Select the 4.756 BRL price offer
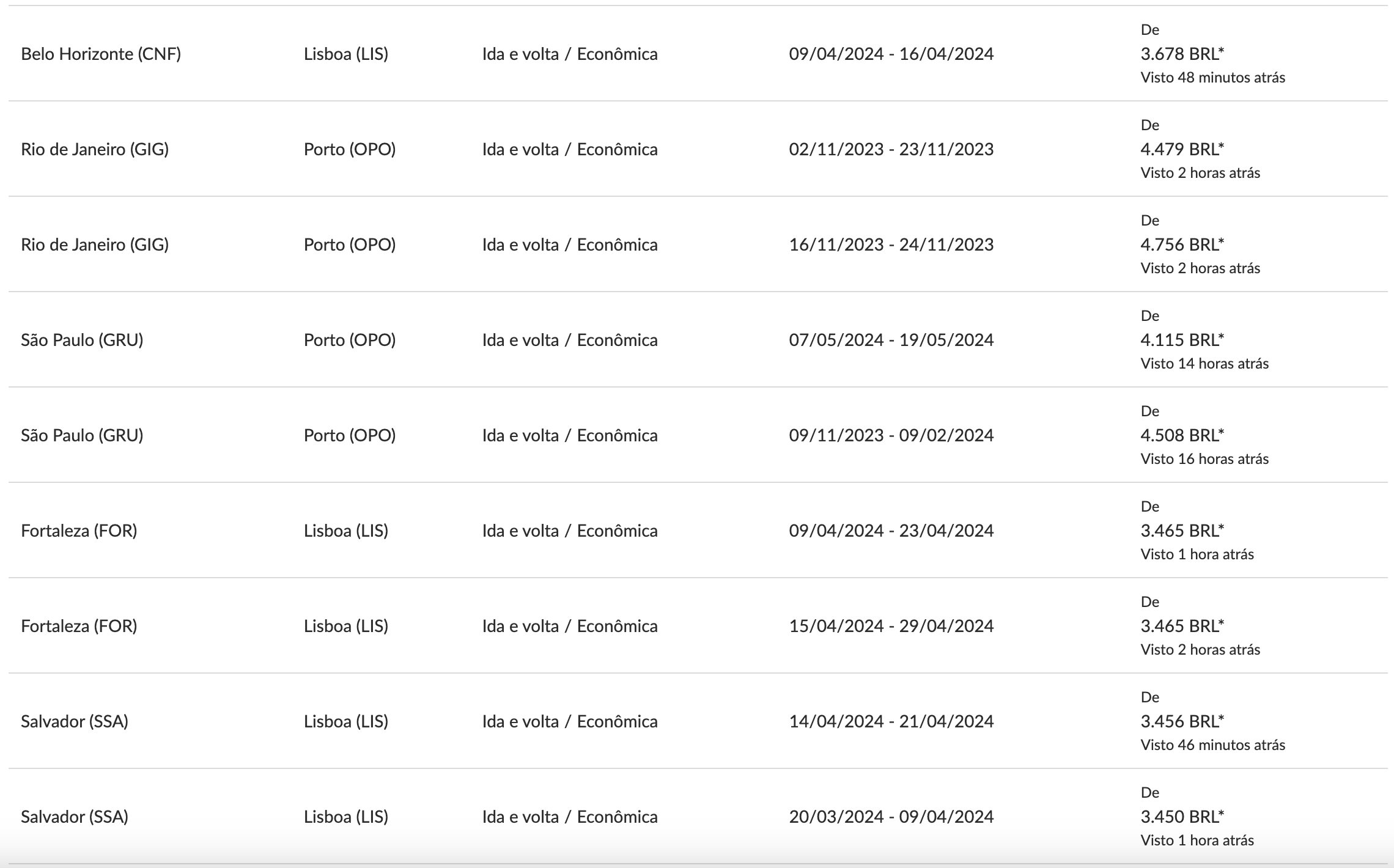 1182,245
